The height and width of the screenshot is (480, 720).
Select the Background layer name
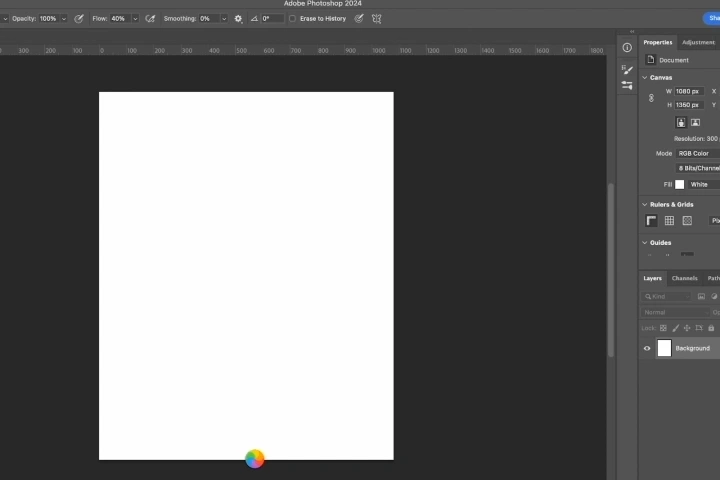pos(692,349)
